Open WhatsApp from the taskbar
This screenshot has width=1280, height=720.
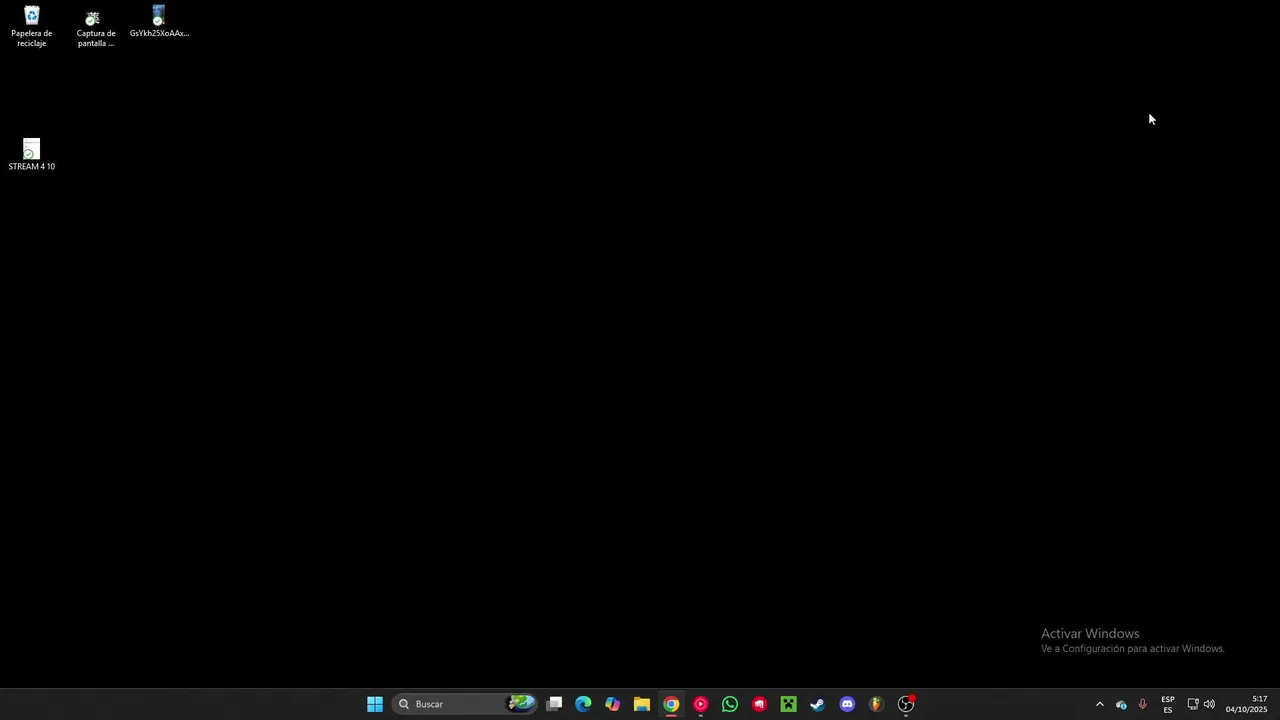(x=730, y=704)
